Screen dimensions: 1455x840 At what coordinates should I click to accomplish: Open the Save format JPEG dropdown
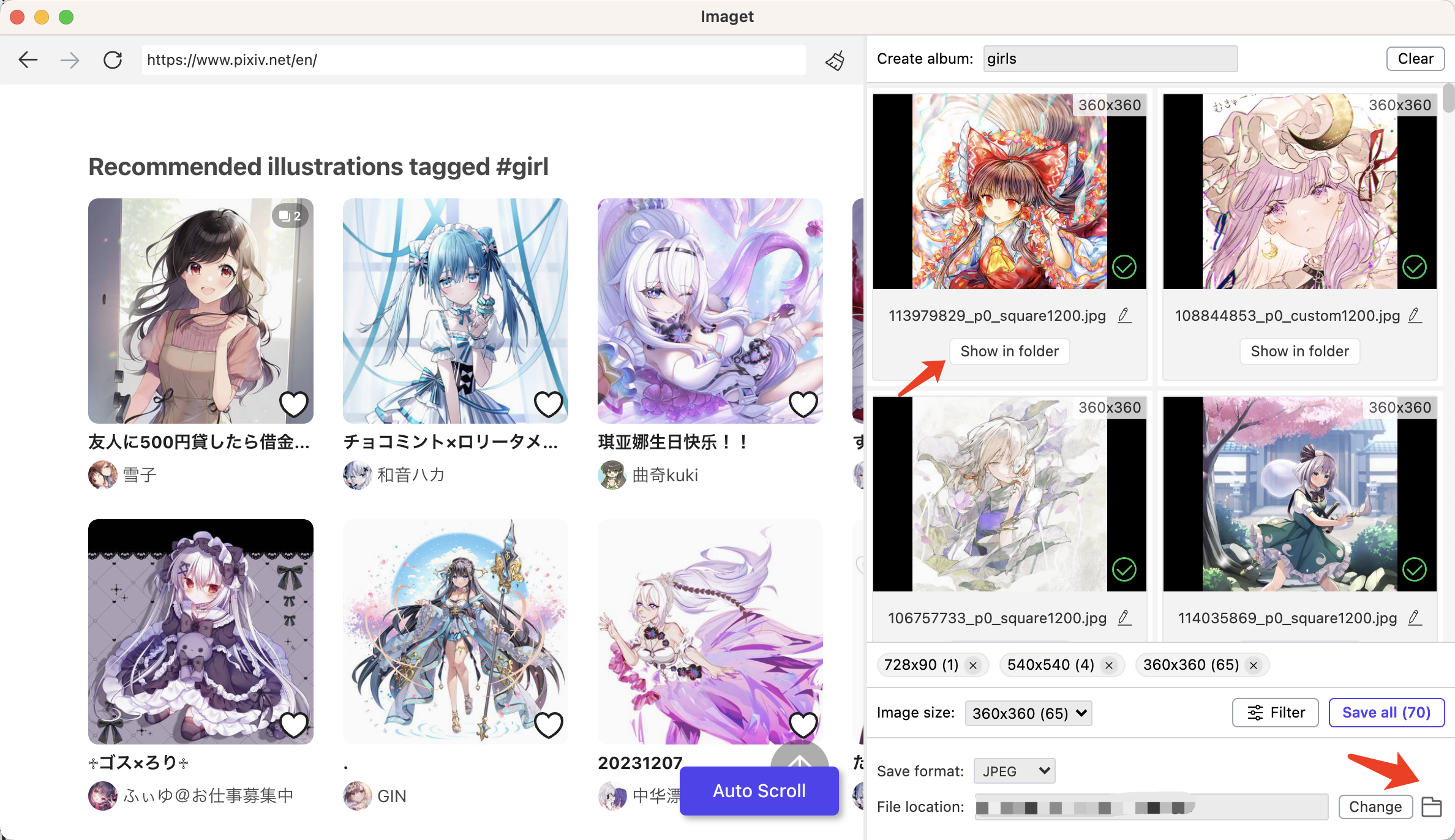[x=1014, y=771]
